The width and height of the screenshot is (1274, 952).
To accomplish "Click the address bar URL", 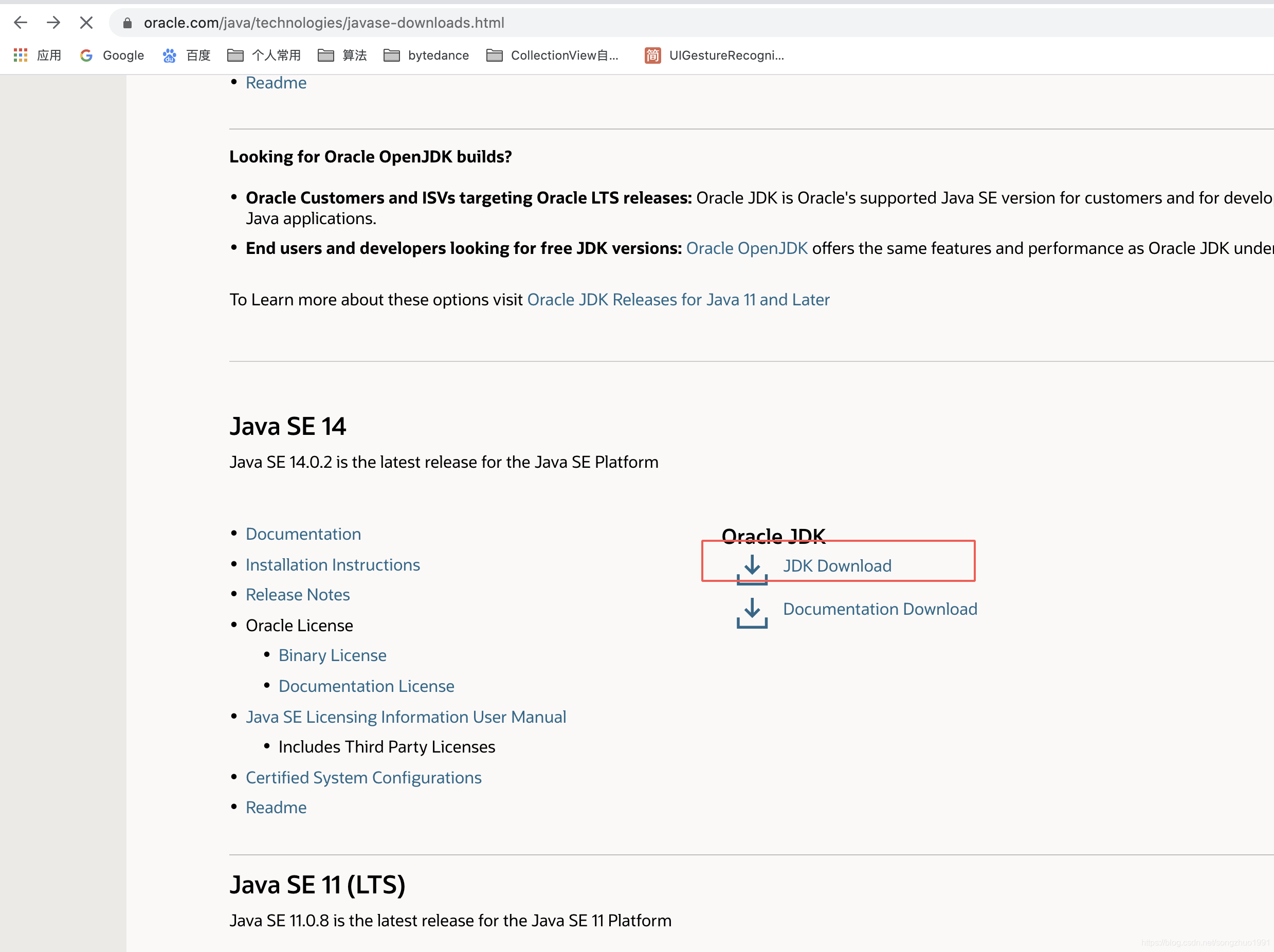I will tap(324, 23).
